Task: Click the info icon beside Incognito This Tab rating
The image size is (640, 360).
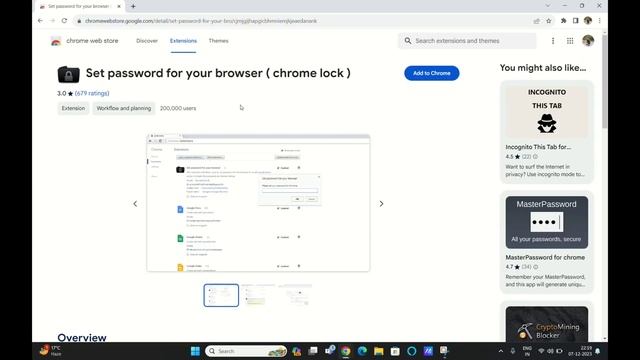Action: click(x=535, y=157)
